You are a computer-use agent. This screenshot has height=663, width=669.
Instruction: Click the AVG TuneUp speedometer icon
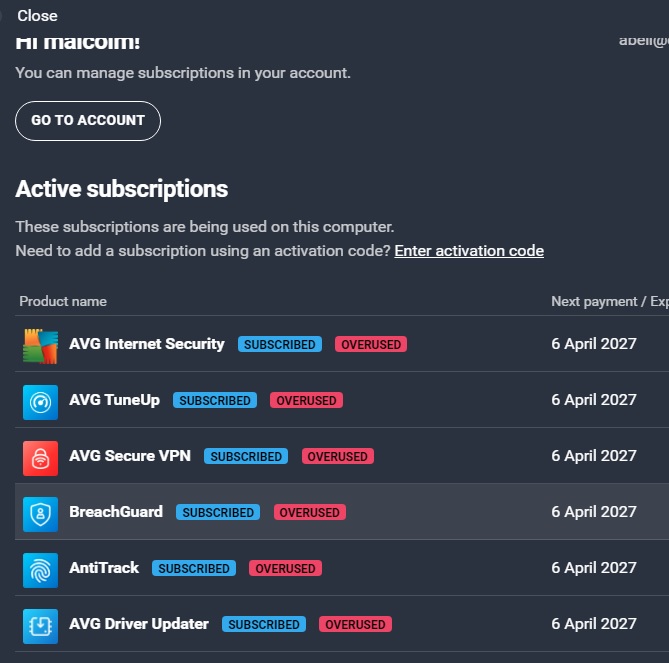40,402
